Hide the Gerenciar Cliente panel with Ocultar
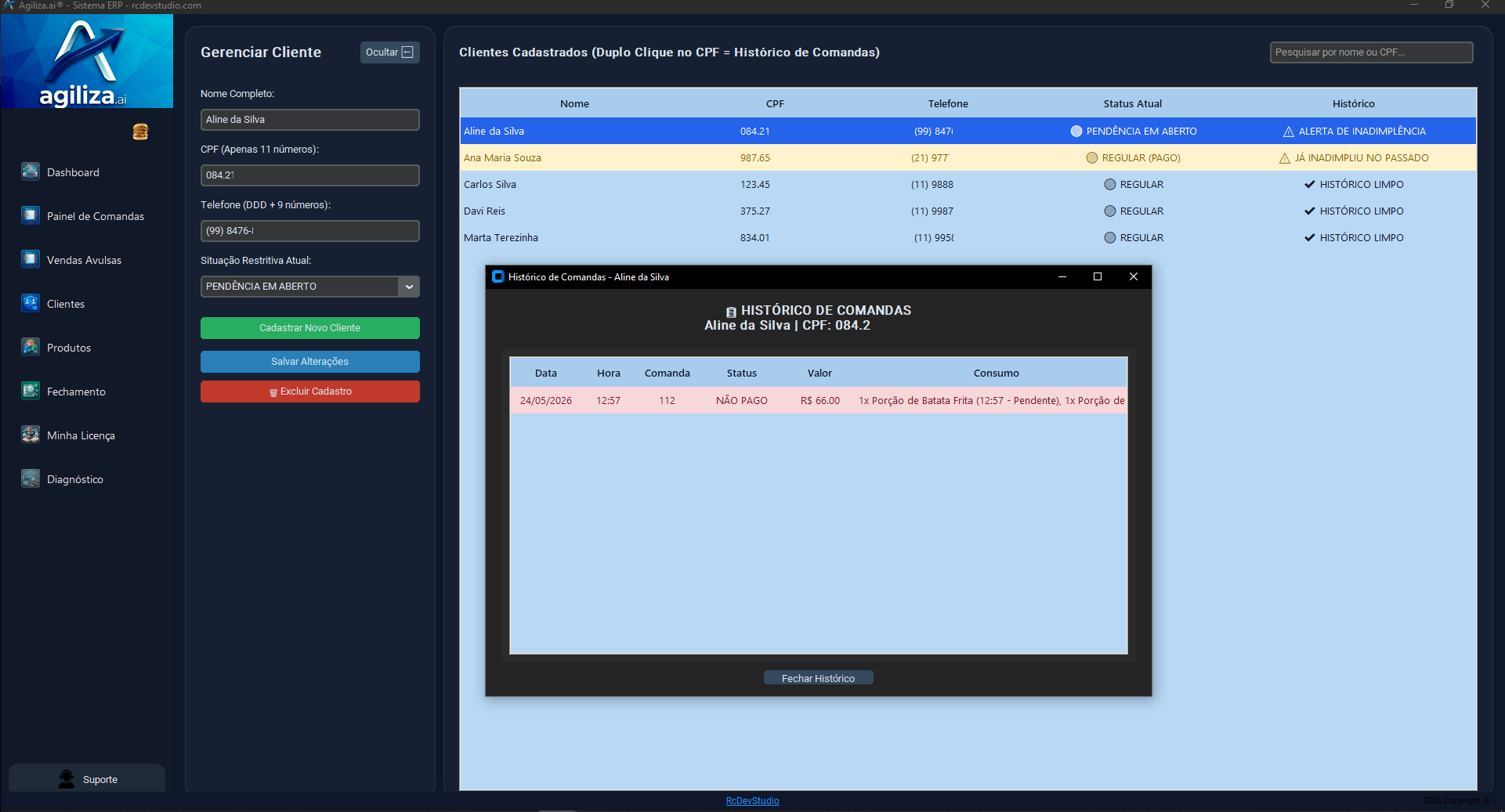This screenshot has height=812, width=1505. [389, 52]
